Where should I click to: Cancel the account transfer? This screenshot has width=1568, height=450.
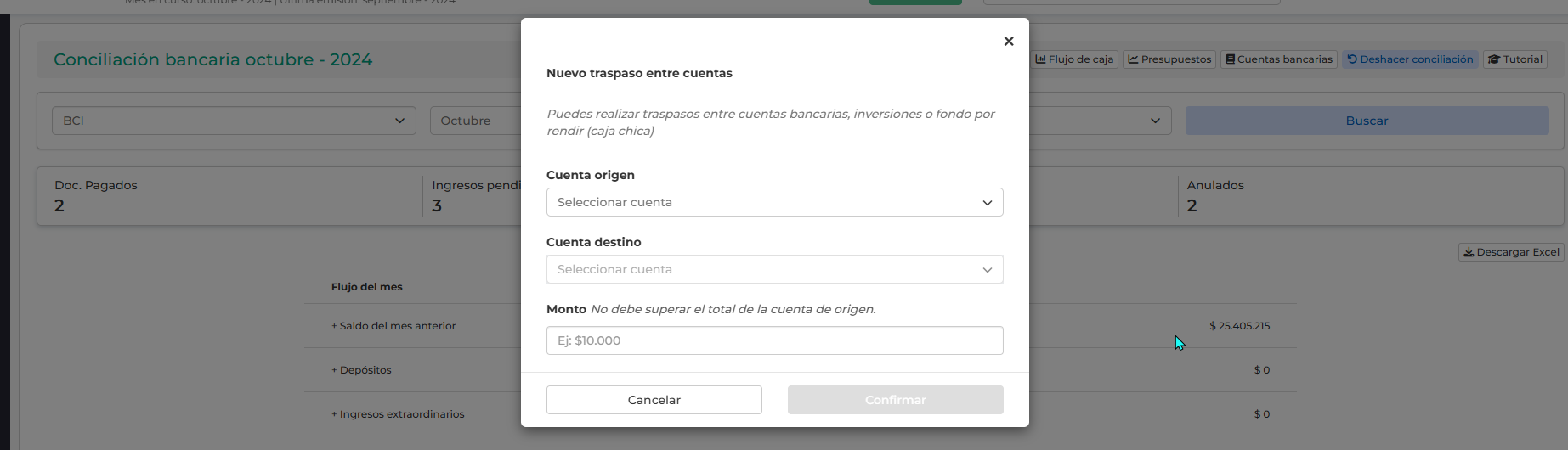click(654, 400)
